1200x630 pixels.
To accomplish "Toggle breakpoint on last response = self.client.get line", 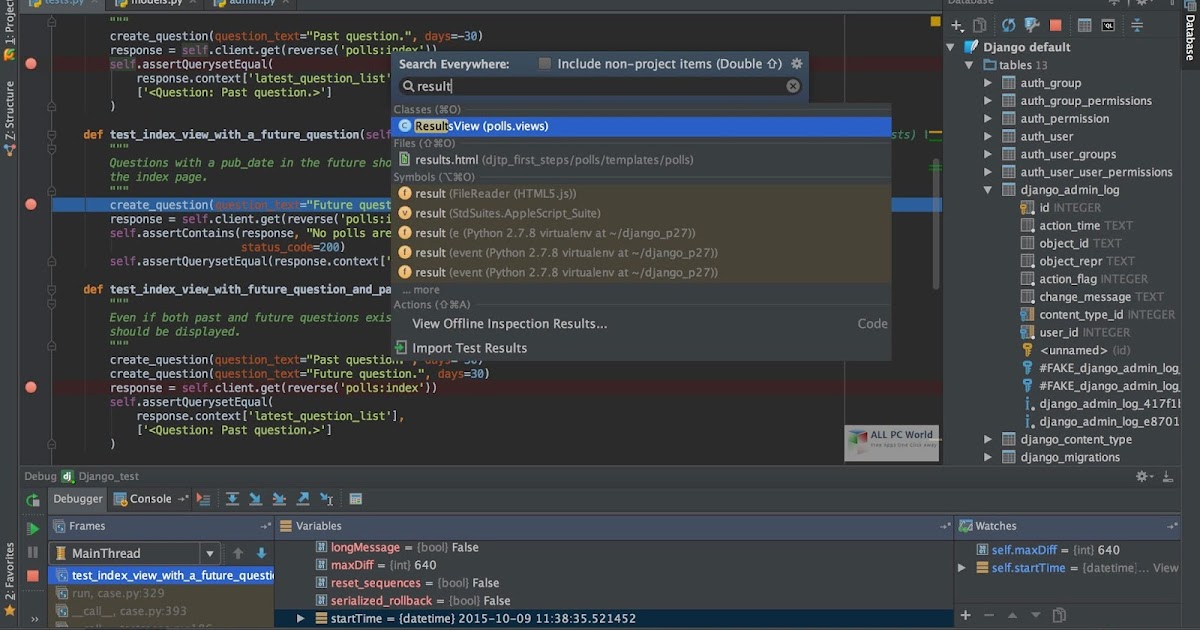I will pos(31,387).
